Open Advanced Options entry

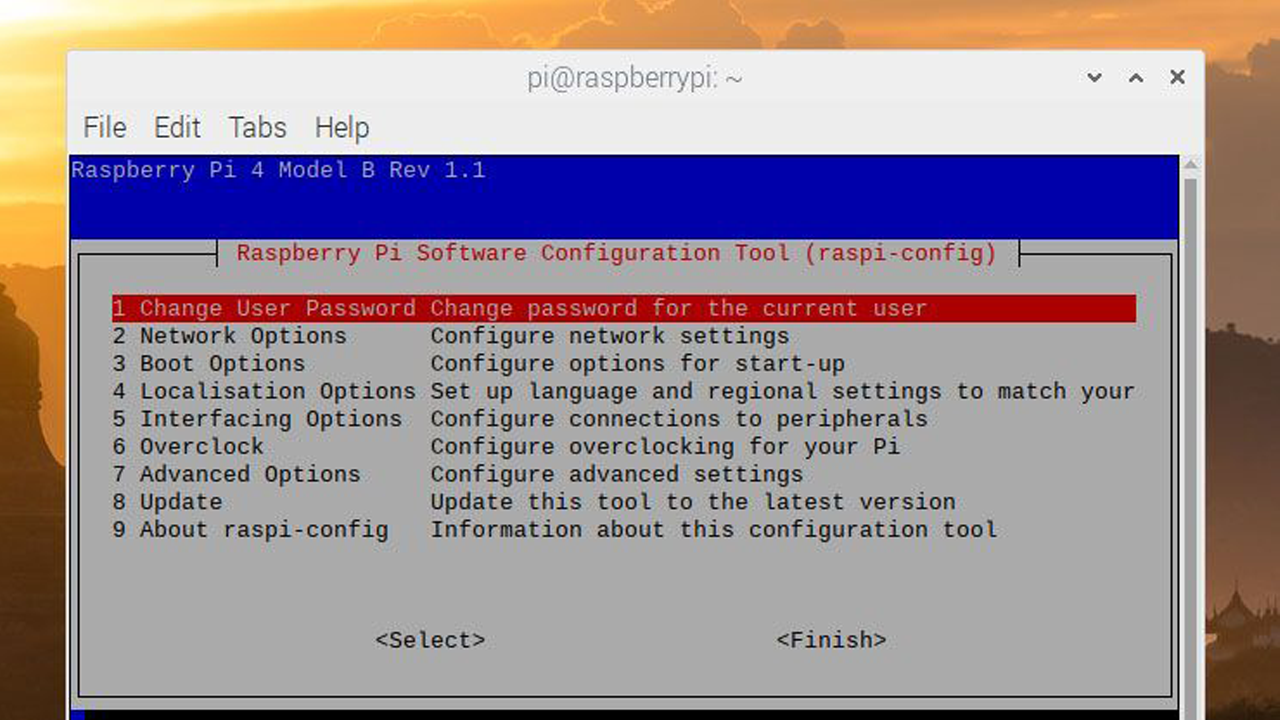(x=249, y=474)
